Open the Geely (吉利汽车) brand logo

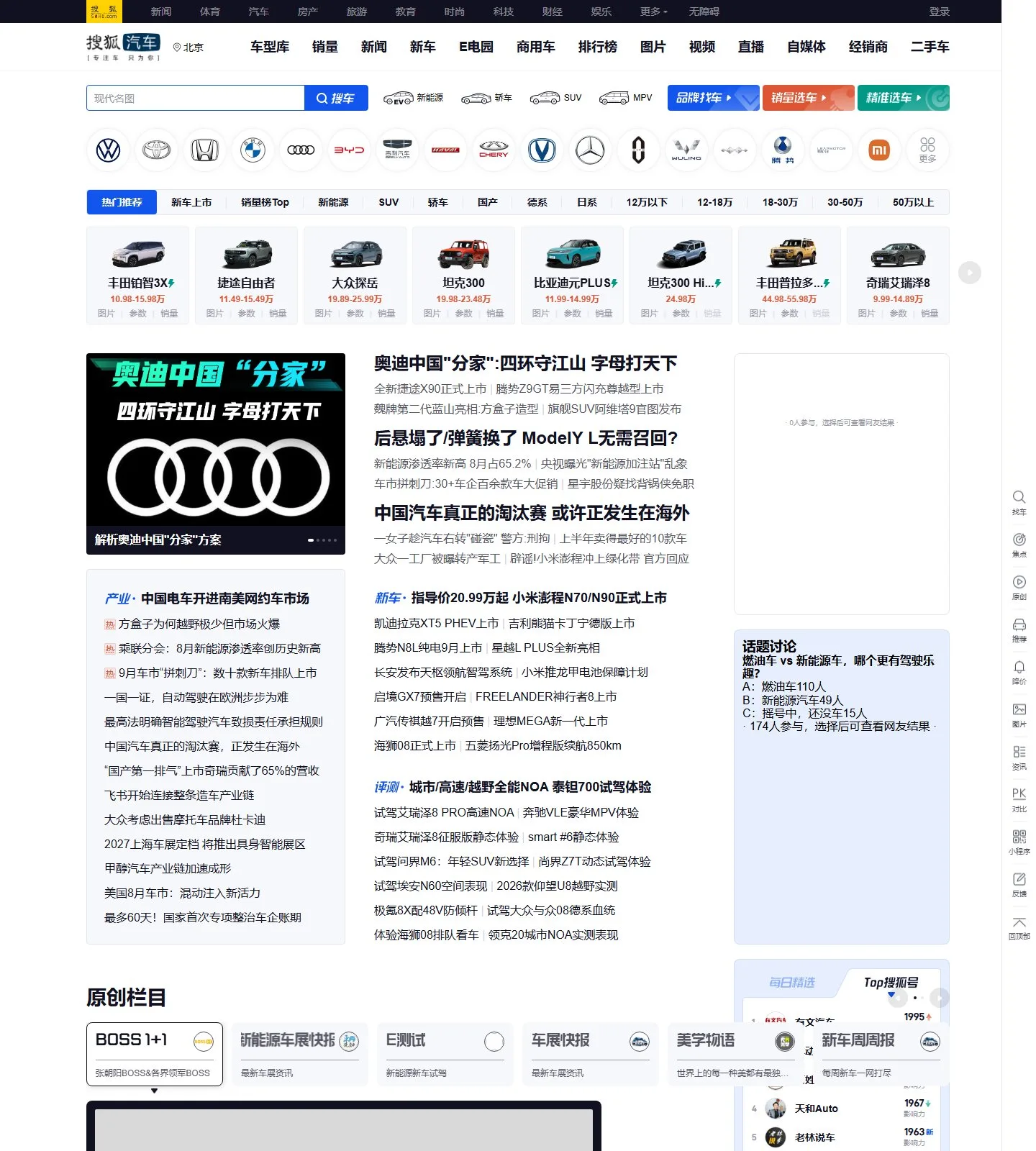[x=397, y=150]
